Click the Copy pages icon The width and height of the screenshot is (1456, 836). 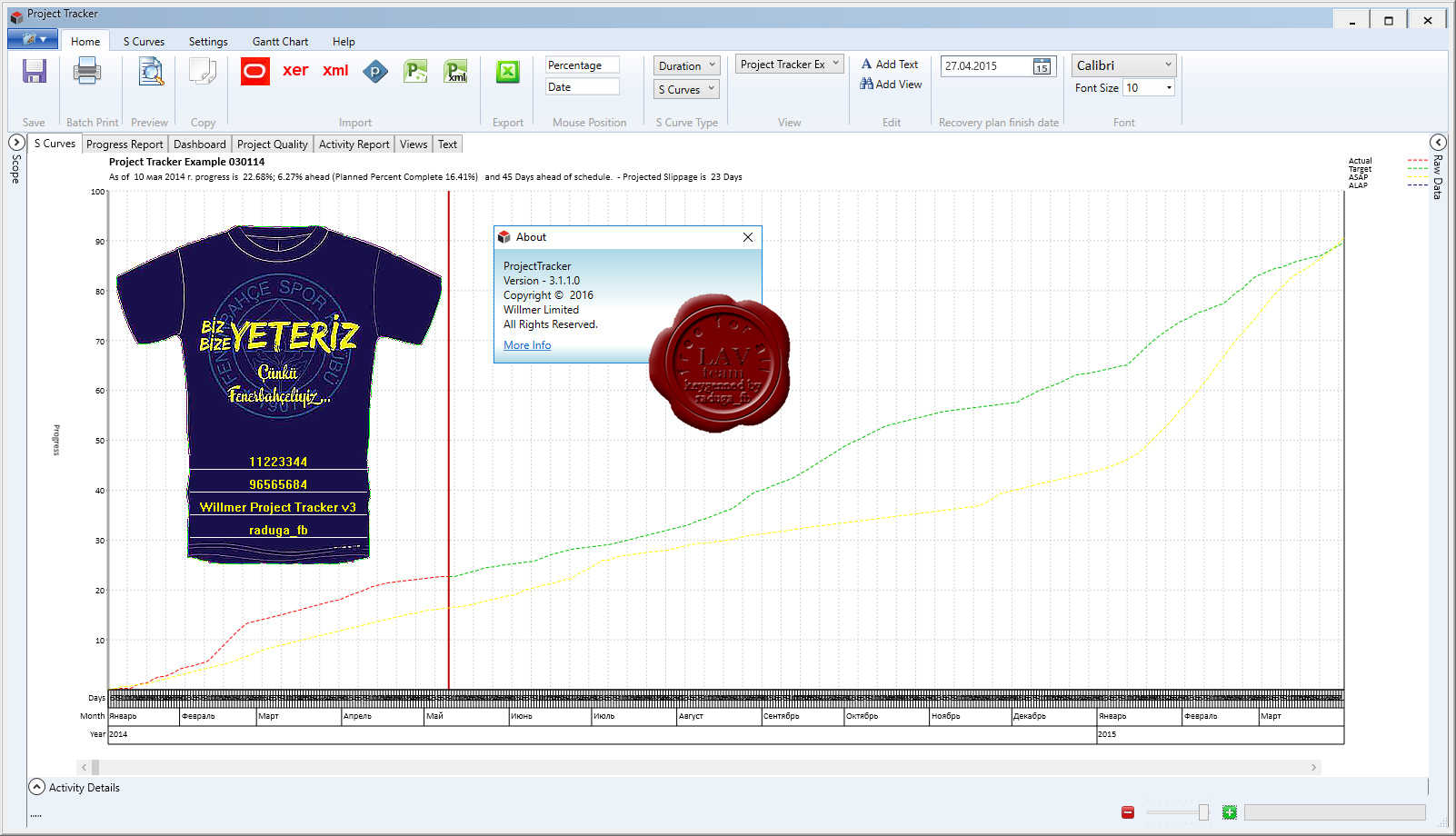[203, 71]
